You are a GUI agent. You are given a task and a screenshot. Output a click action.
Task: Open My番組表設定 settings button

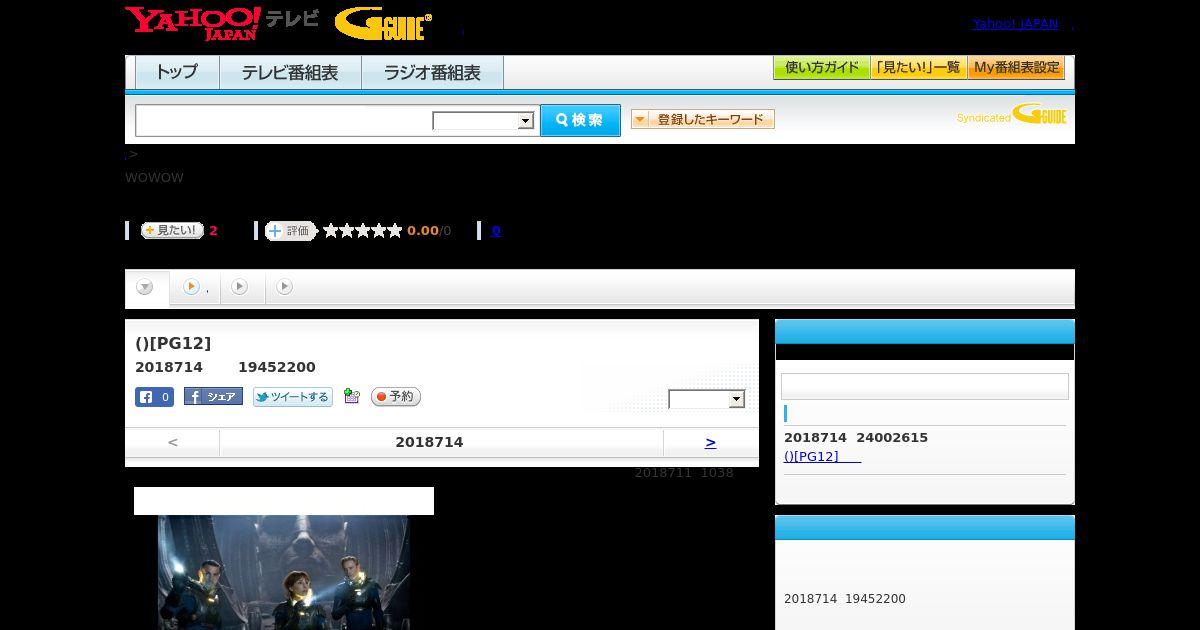pos(1016,68)
